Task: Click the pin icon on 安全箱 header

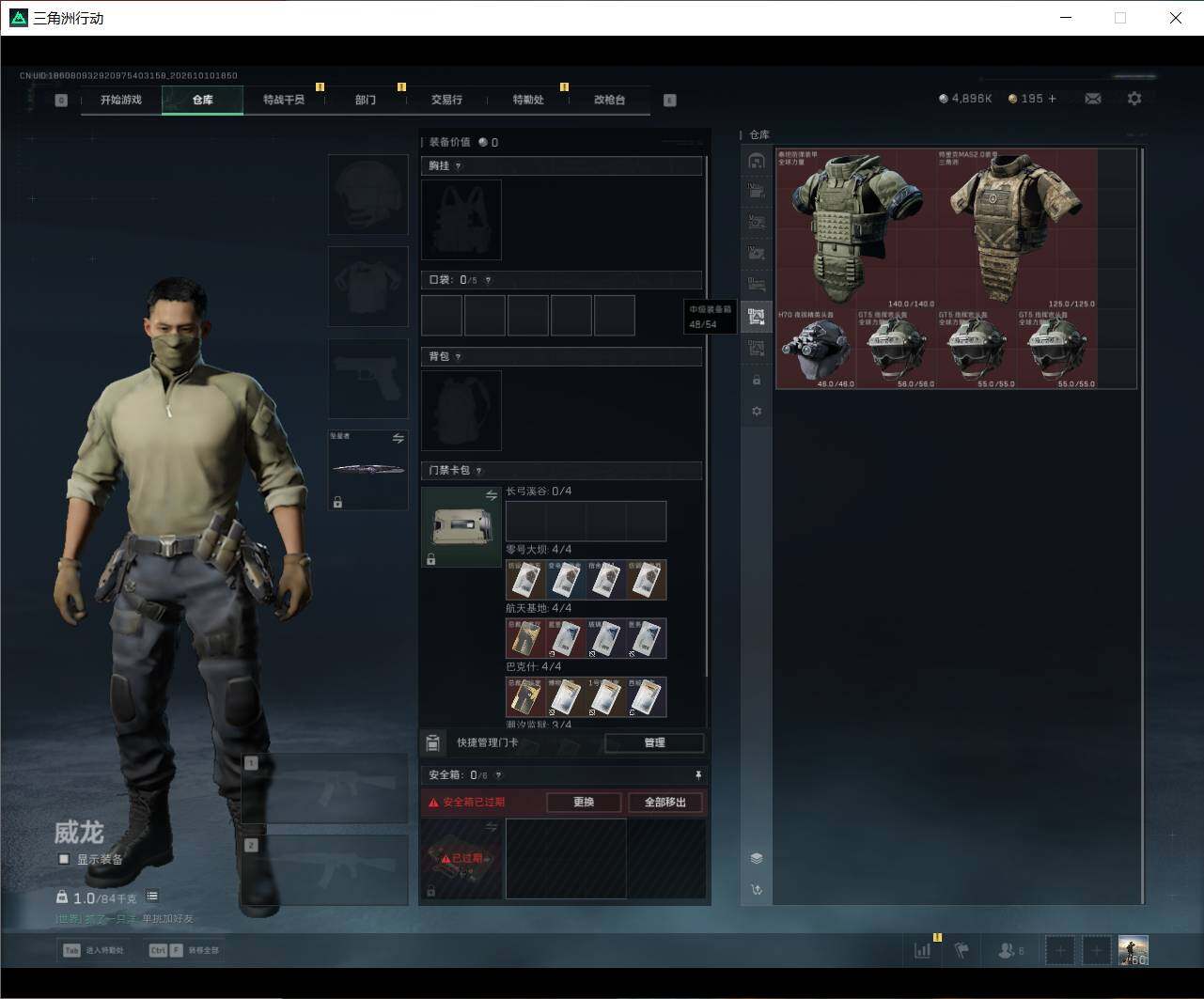Action: coord(698,775)
